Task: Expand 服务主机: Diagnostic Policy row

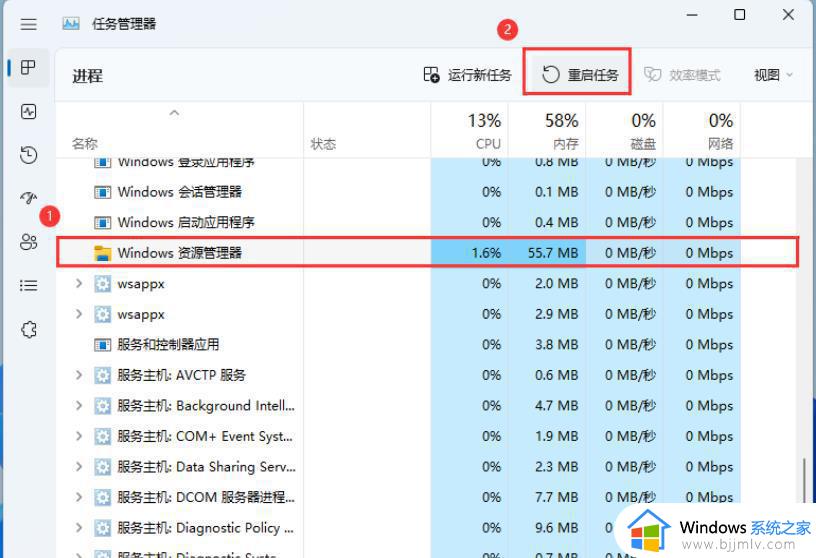Action: click(79, 528)
